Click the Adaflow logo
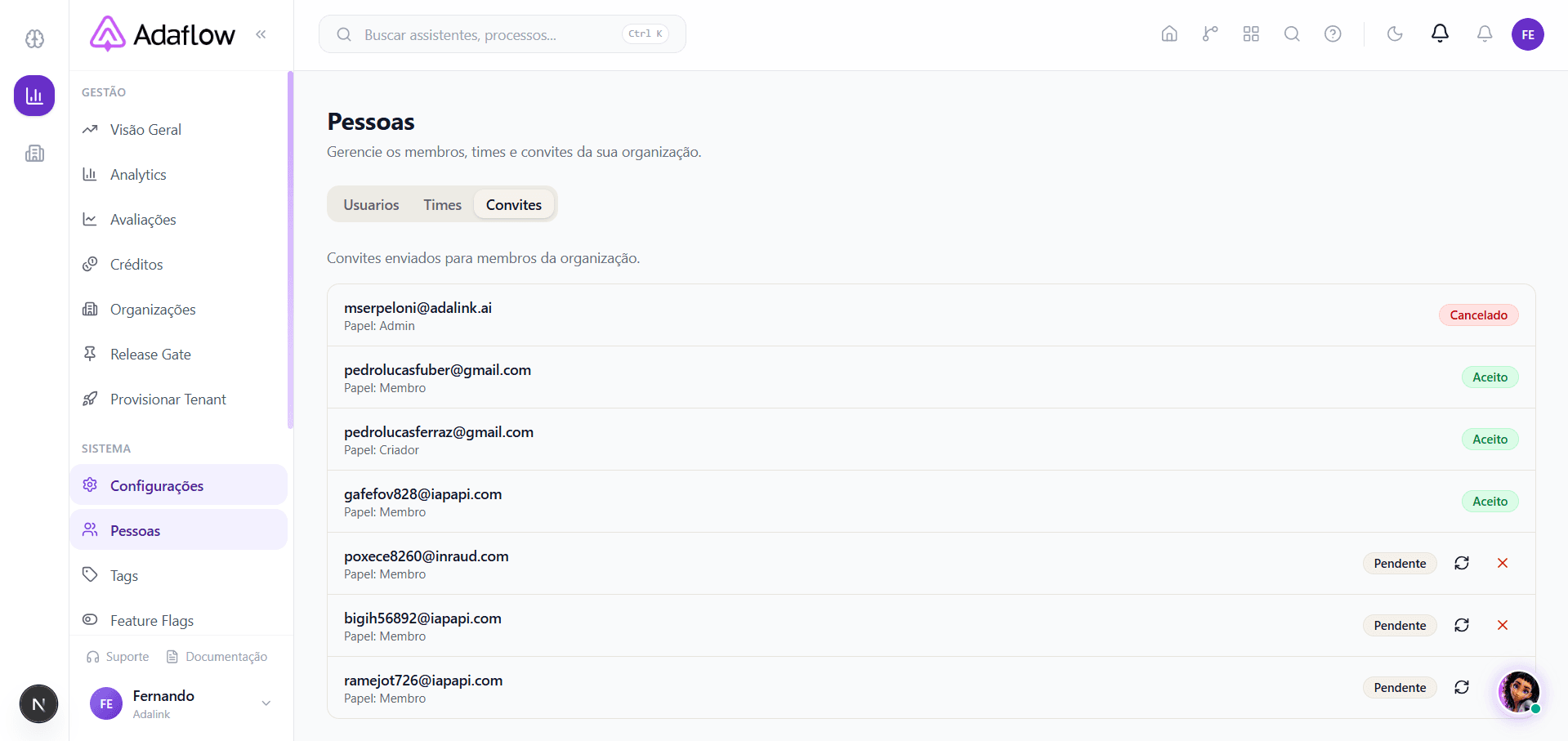This screenshot has height=741, width=1568. [162, 34]
